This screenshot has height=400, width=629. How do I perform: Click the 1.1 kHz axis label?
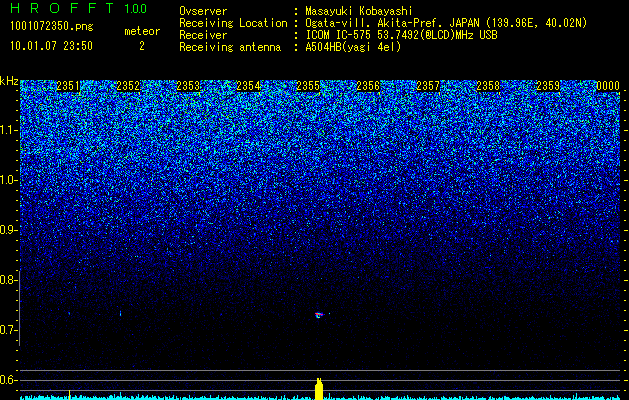pyautogui.click(x=8, y=130)
